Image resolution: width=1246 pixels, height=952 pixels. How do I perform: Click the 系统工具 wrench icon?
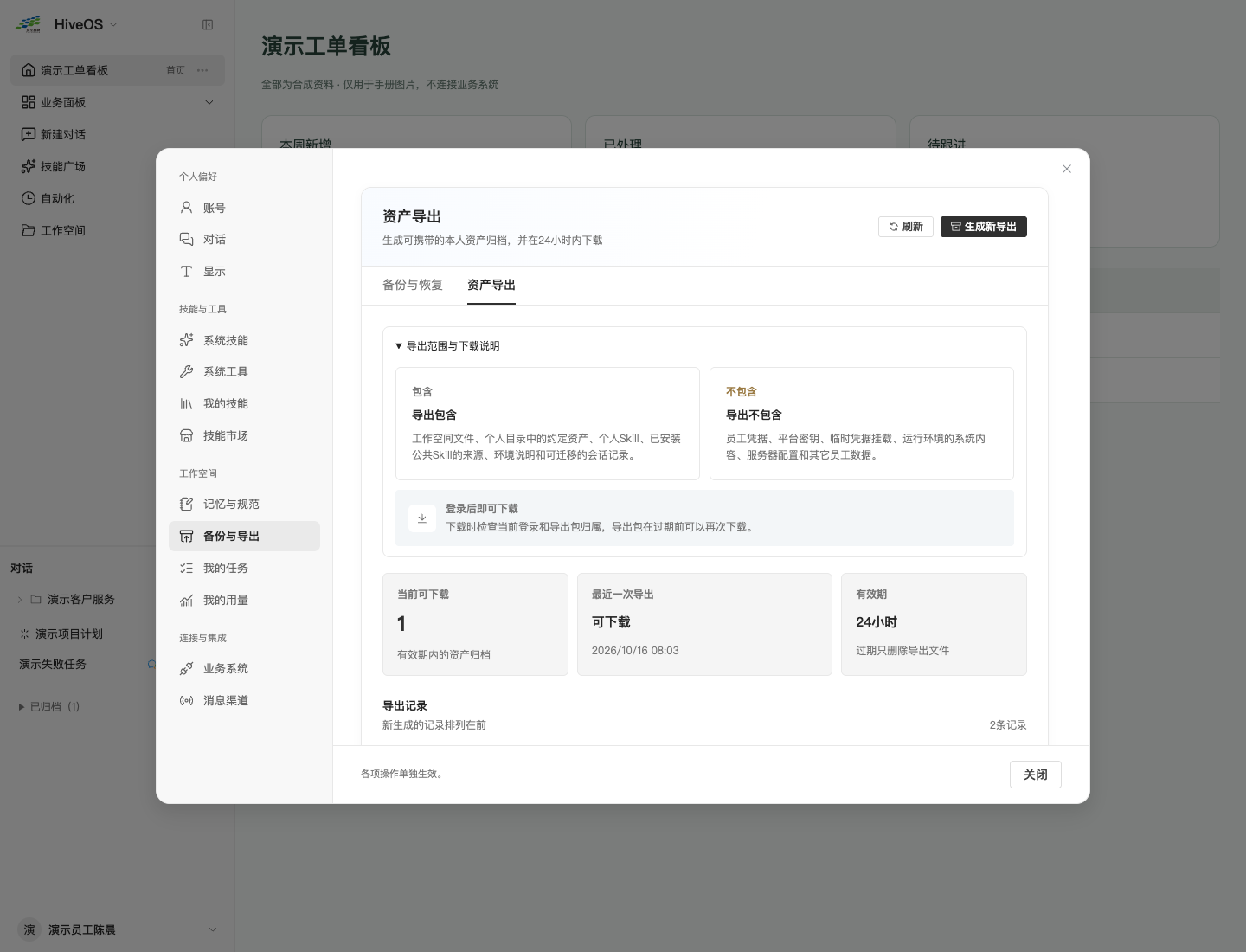pyautogui.click(x=186, y=372)
